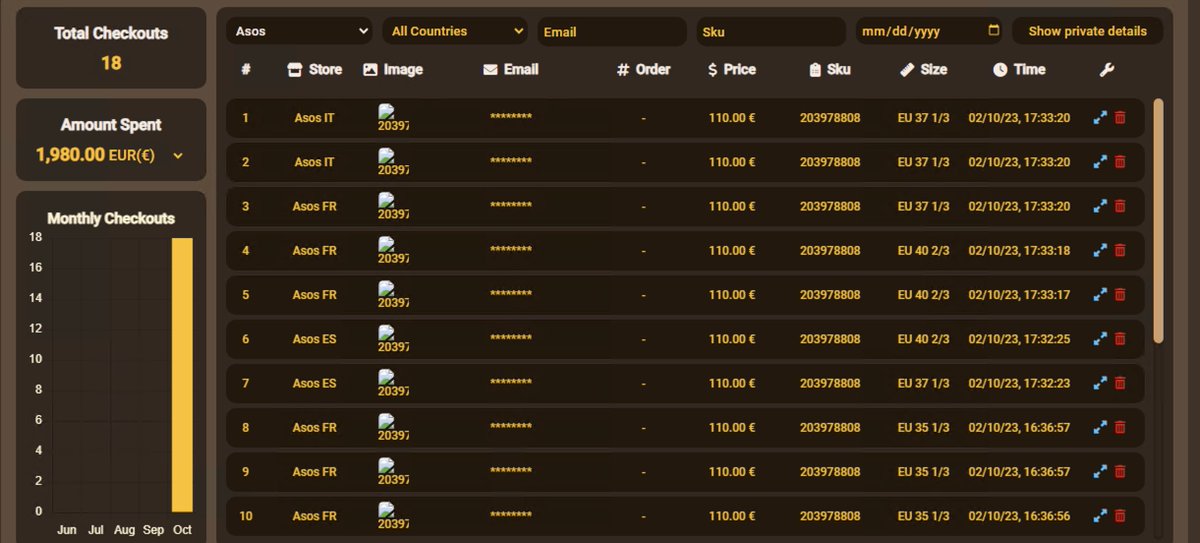Delete checkout row 5

pyautogui.click(x=1120, y=295)
